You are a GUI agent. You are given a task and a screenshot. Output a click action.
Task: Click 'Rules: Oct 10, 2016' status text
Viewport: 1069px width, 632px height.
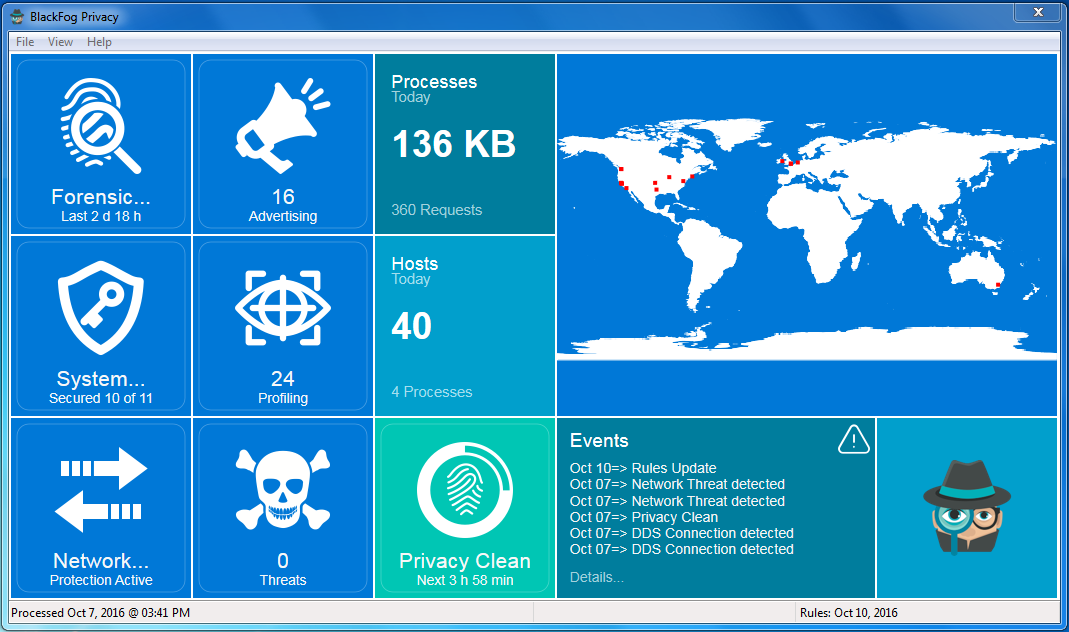(x=849, y=613)
